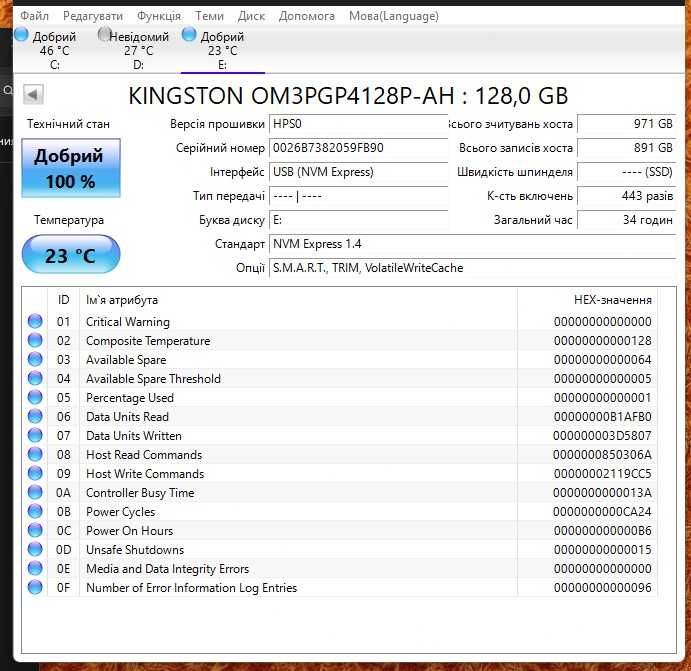Click the HEX-значення column header
Viewport: 691px width, 671px height.
(x=587, y=300)
